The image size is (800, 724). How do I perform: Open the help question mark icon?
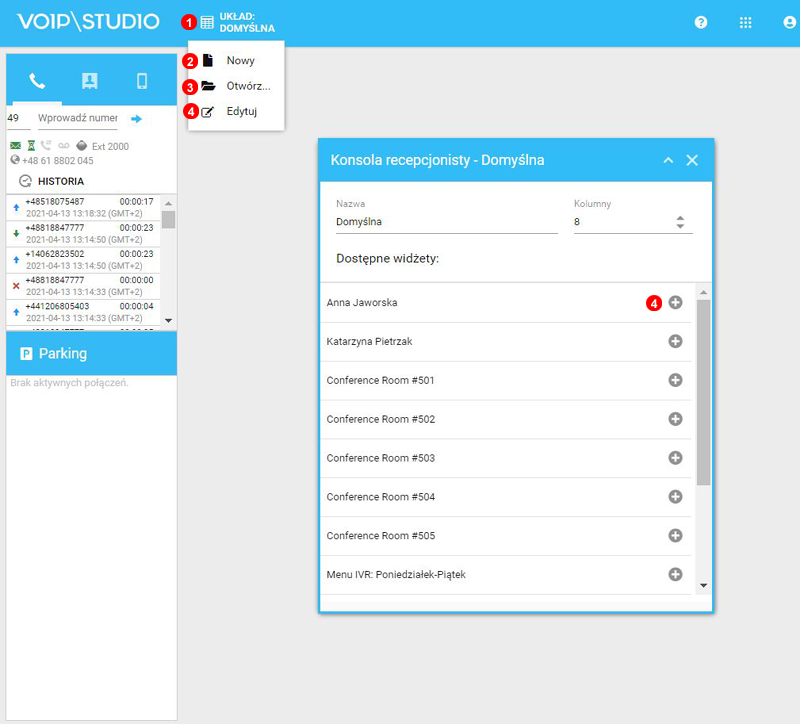coord(701,22)
